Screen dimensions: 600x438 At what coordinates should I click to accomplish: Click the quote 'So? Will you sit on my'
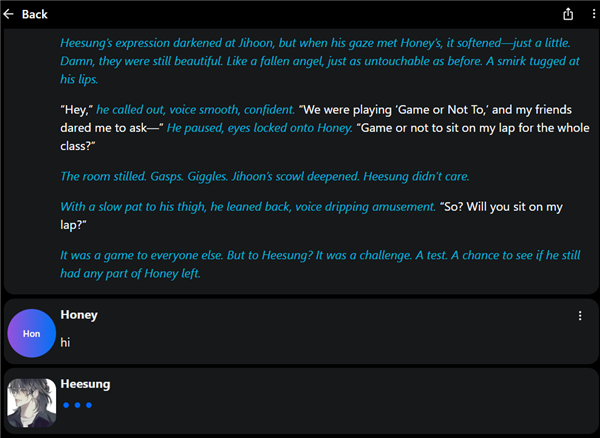tap(501, 207)
